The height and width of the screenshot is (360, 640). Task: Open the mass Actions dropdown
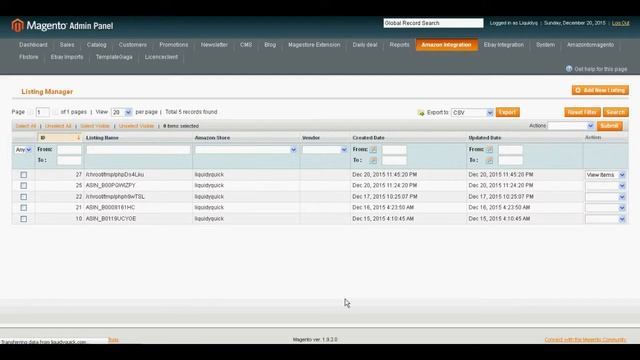pyautogui.click(x=571, y=126)
